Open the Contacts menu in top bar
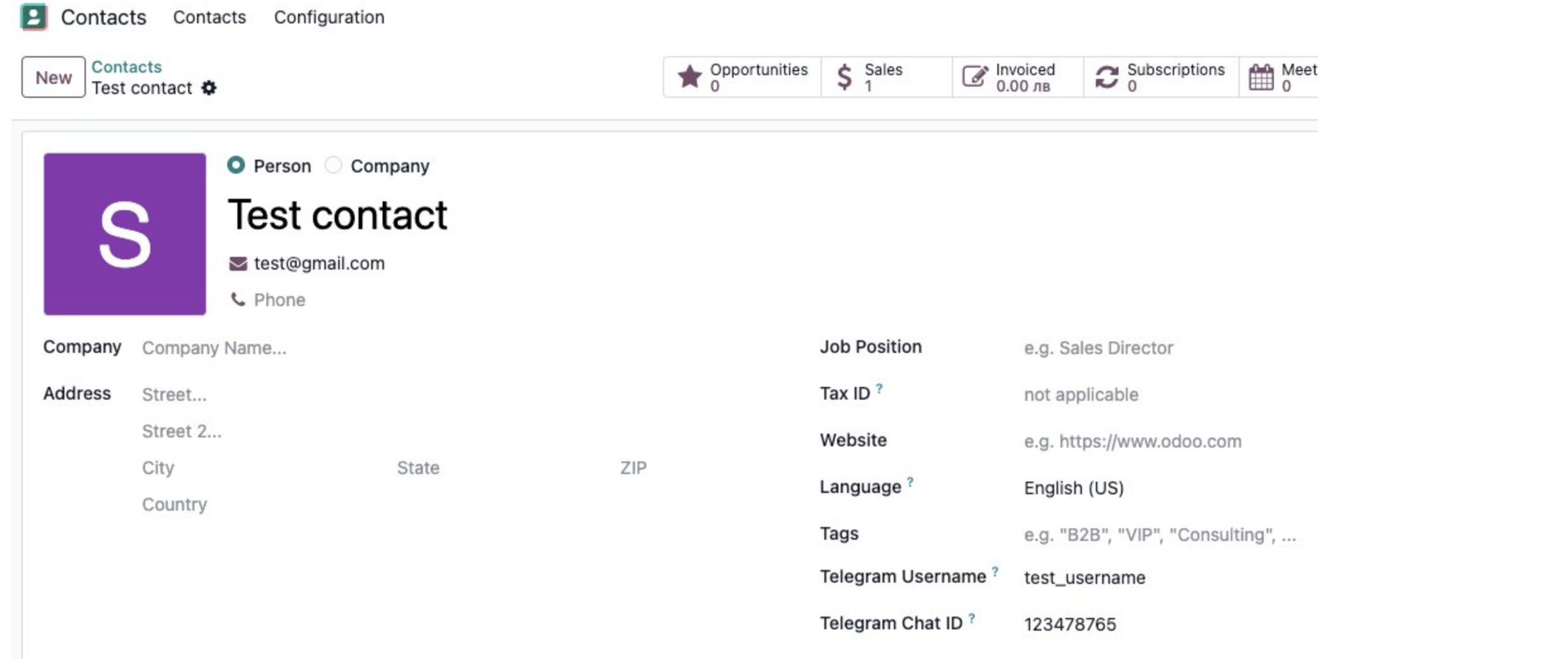 (209, 17)
